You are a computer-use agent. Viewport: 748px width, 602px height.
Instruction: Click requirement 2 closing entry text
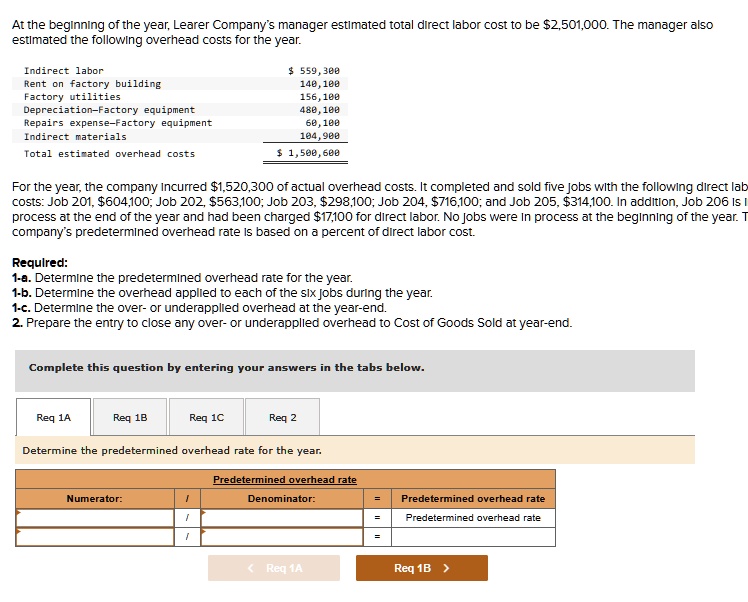(292, 323)
